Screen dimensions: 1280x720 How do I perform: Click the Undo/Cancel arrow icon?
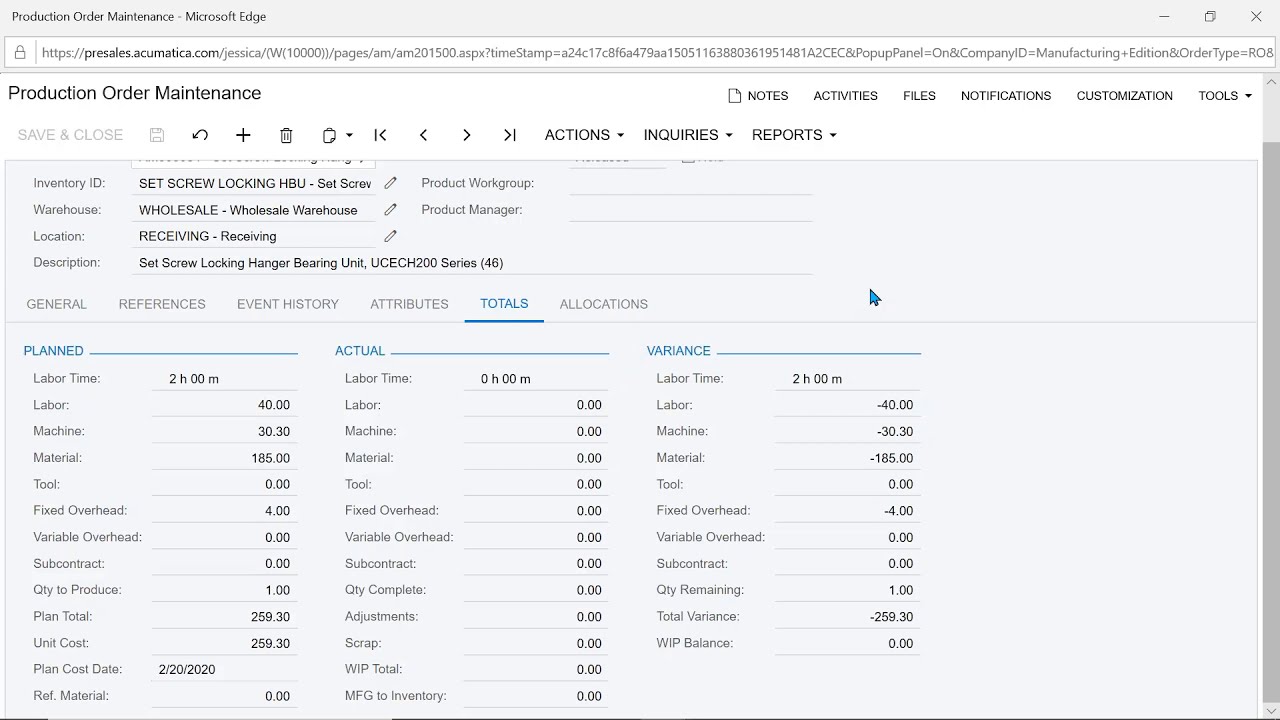click(x=200, y=135)
